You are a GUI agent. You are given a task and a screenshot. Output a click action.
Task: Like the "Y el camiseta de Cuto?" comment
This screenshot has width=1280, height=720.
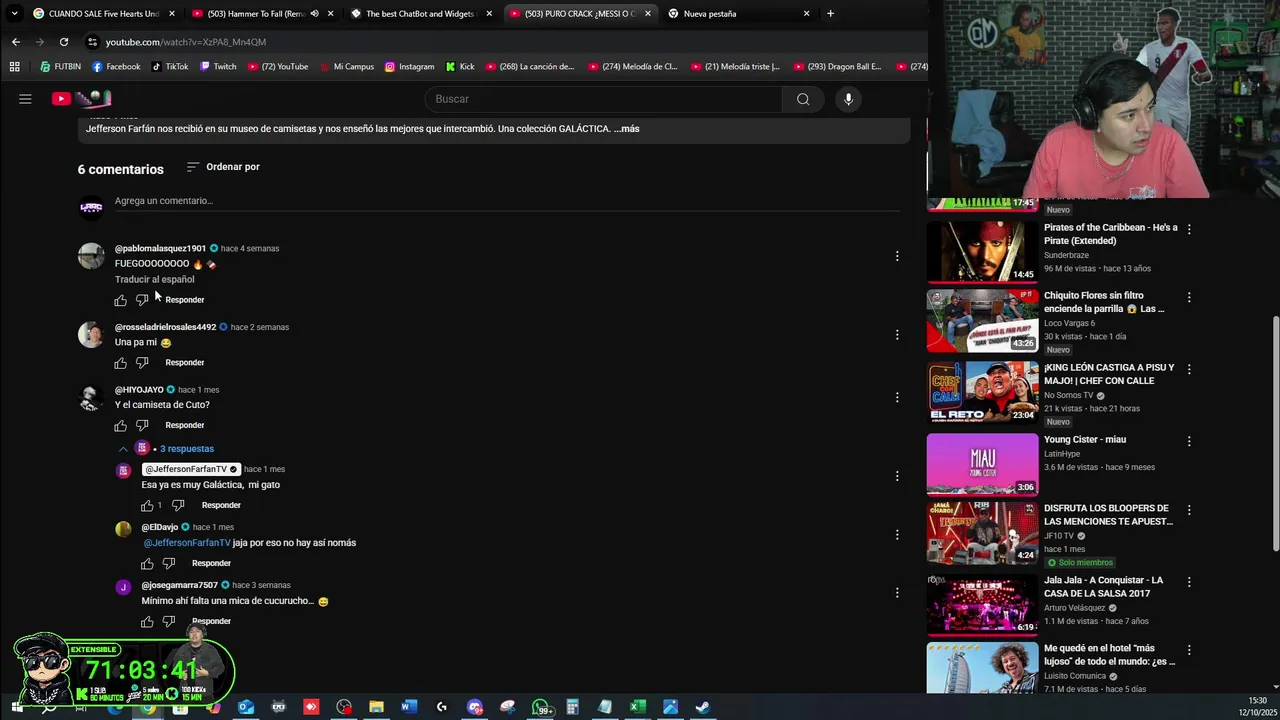tap(121, 425)
